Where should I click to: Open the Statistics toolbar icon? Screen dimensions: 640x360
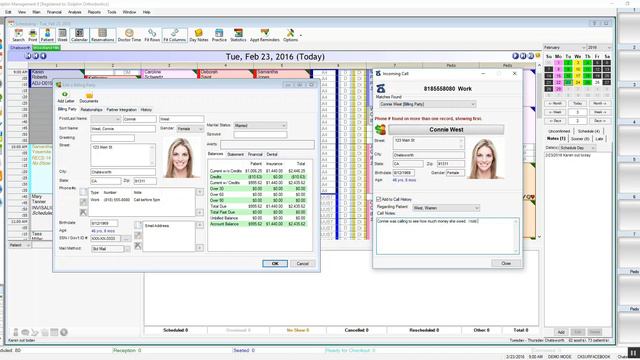point(238,35)
